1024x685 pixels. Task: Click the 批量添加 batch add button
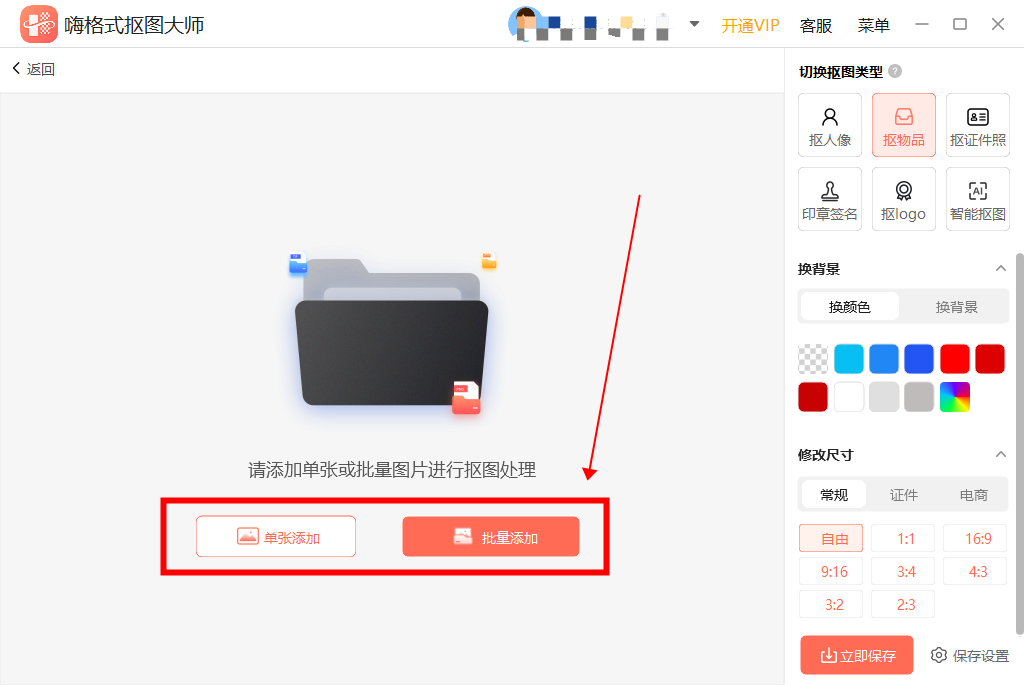click(491, 537)
